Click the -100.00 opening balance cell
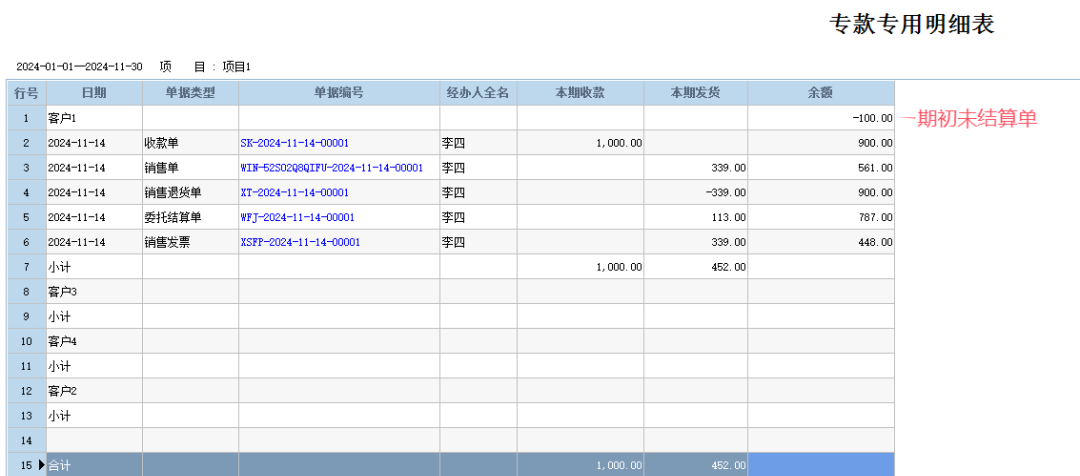Image resolution: width=1080 pixels, height=476 pixels. pos(821,118)
